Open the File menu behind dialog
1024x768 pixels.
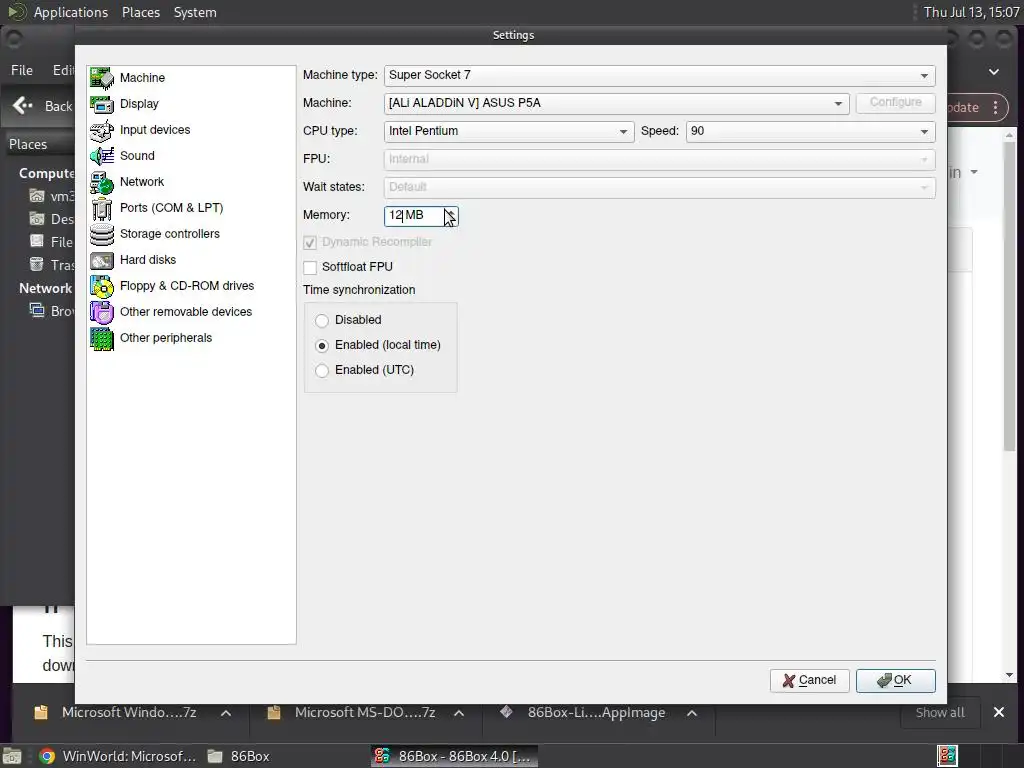point(22,70)
